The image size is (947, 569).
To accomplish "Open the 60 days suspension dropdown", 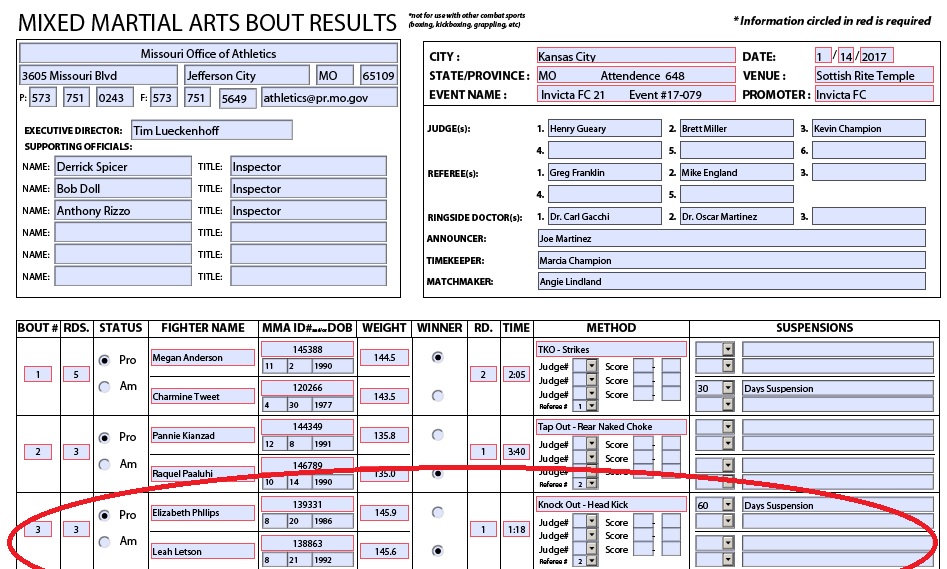I will pyautogui.click(x=728, y=505).
